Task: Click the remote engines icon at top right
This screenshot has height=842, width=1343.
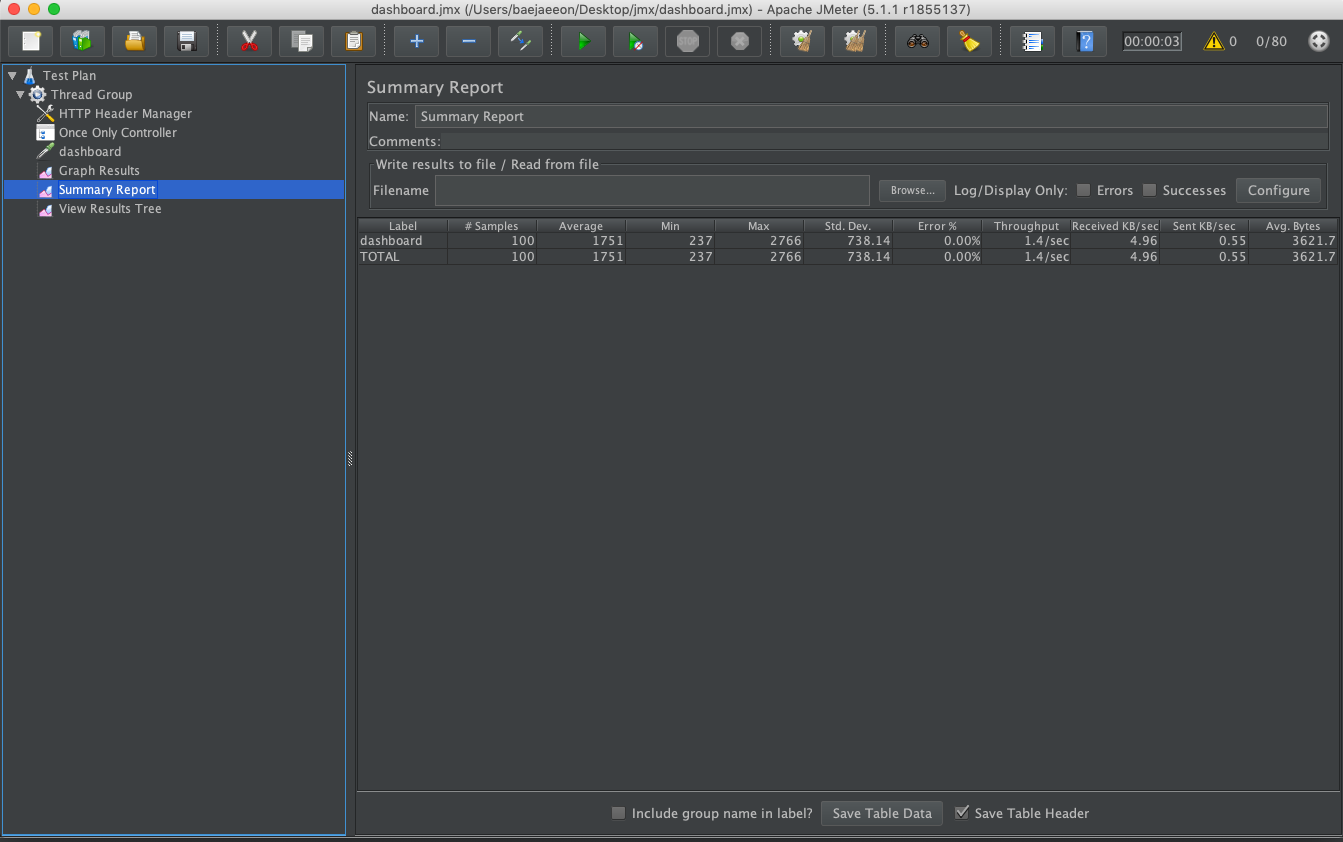Action: [x=1318, y=41]
